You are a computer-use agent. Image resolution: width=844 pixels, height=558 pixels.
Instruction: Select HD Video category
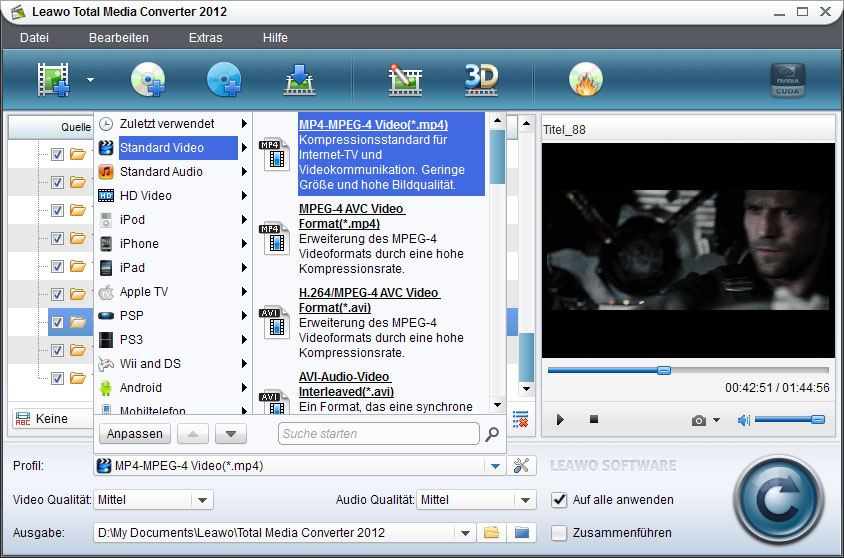click(x=146, y=195)
